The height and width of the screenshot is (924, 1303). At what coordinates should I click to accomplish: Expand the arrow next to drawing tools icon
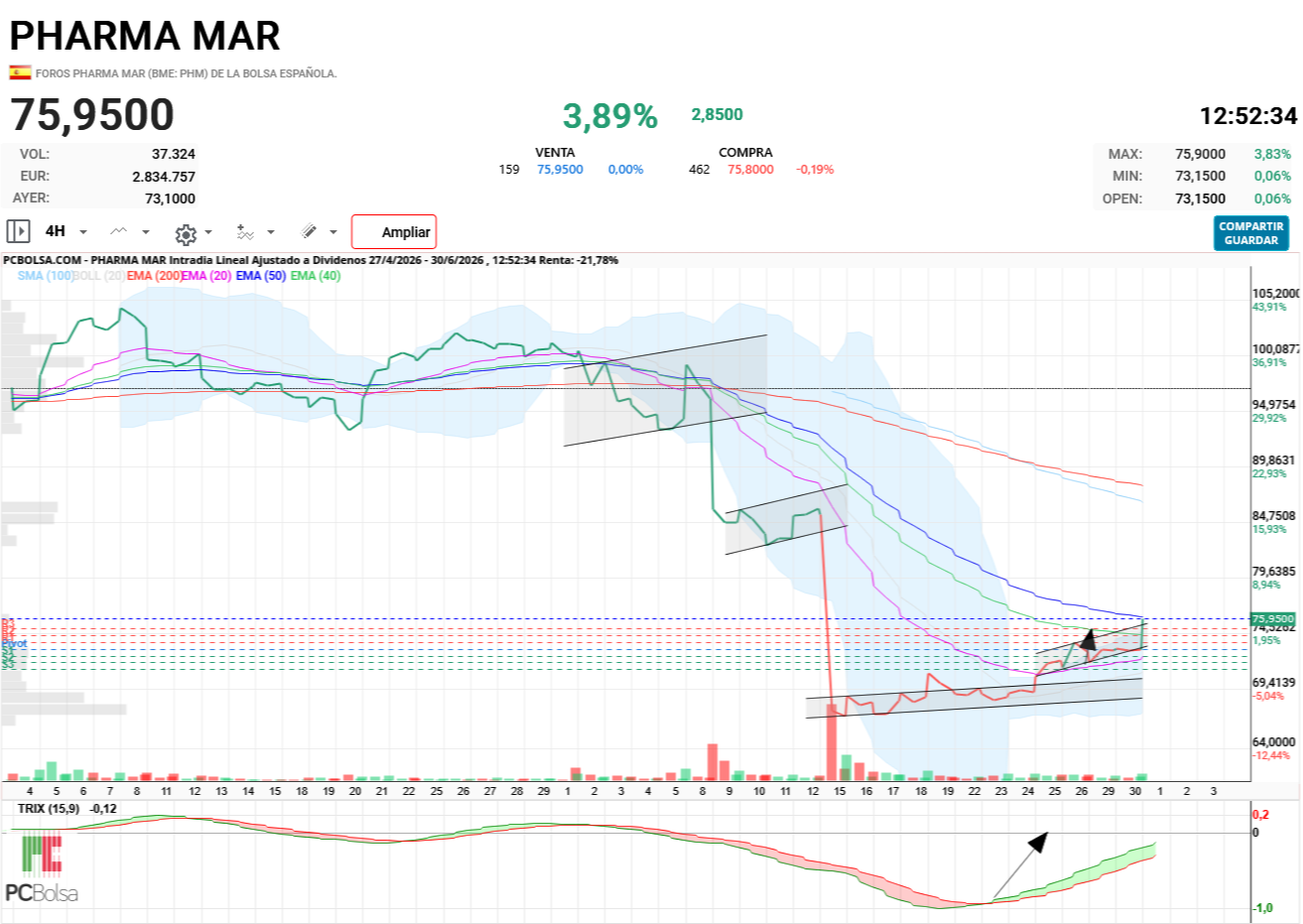tap(333, 232)
